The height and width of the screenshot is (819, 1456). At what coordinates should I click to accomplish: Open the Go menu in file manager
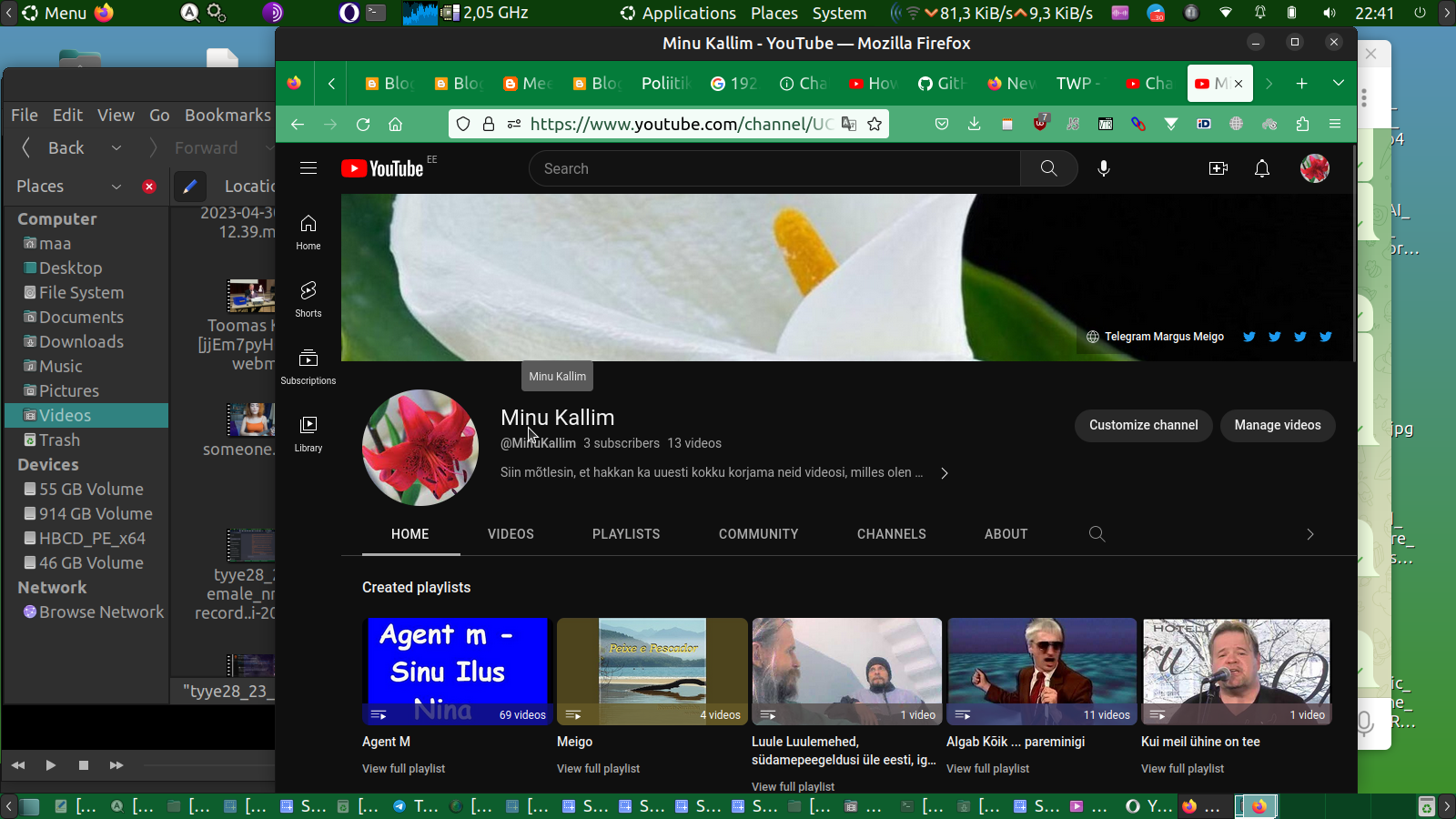click(x=159, y=115)
